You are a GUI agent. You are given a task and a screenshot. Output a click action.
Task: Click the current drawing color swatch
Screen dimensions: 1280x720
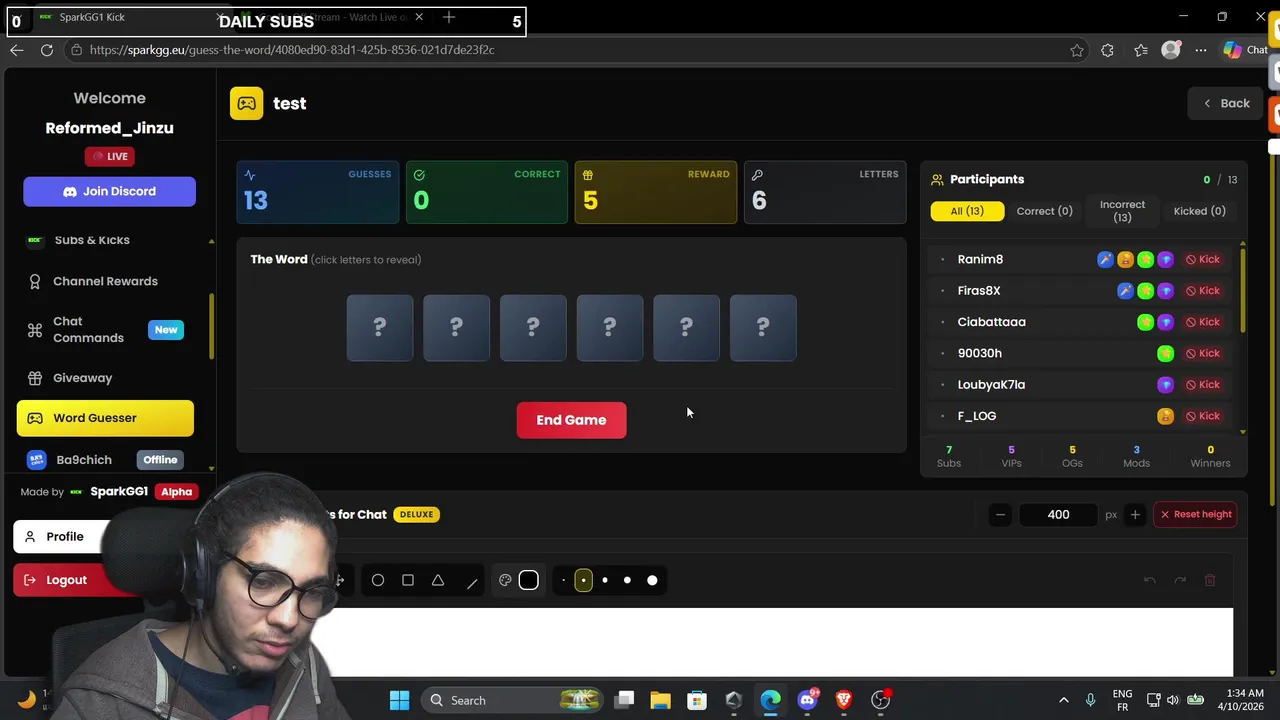(x=529, y=580)
